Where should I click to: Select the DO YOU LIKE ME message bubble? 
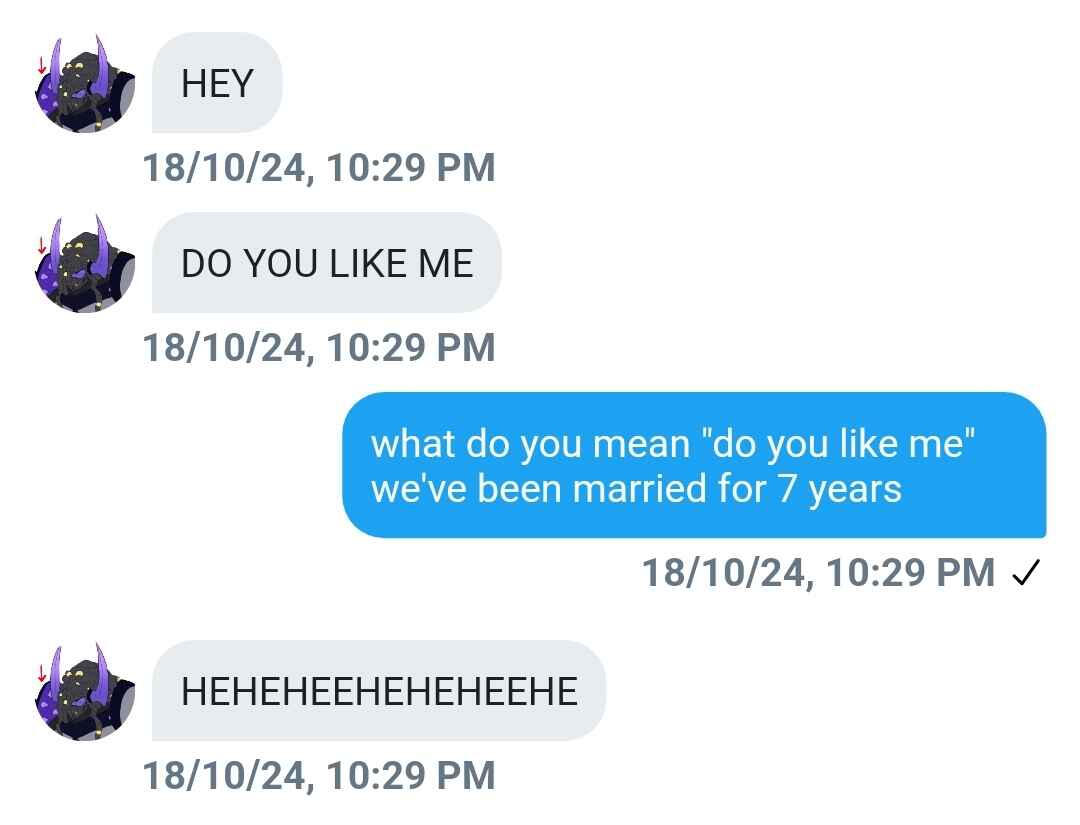pos(326,263)
